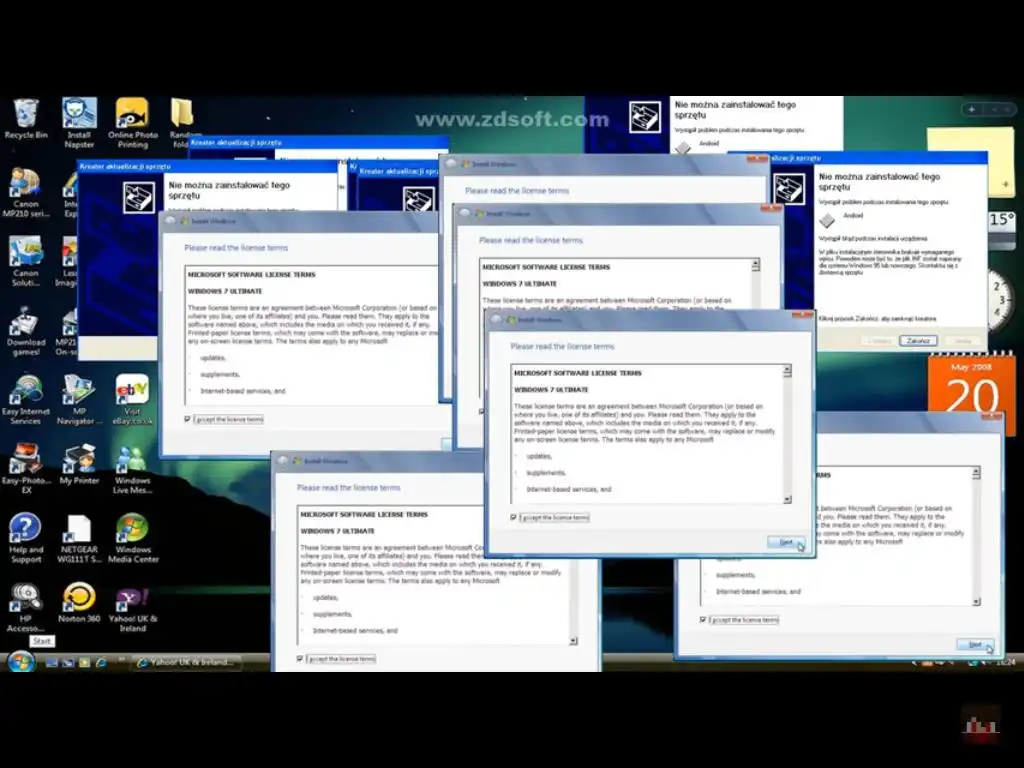Select the NETGEAR WG111T file icon

pyautogui.click(x=79, y=538)
